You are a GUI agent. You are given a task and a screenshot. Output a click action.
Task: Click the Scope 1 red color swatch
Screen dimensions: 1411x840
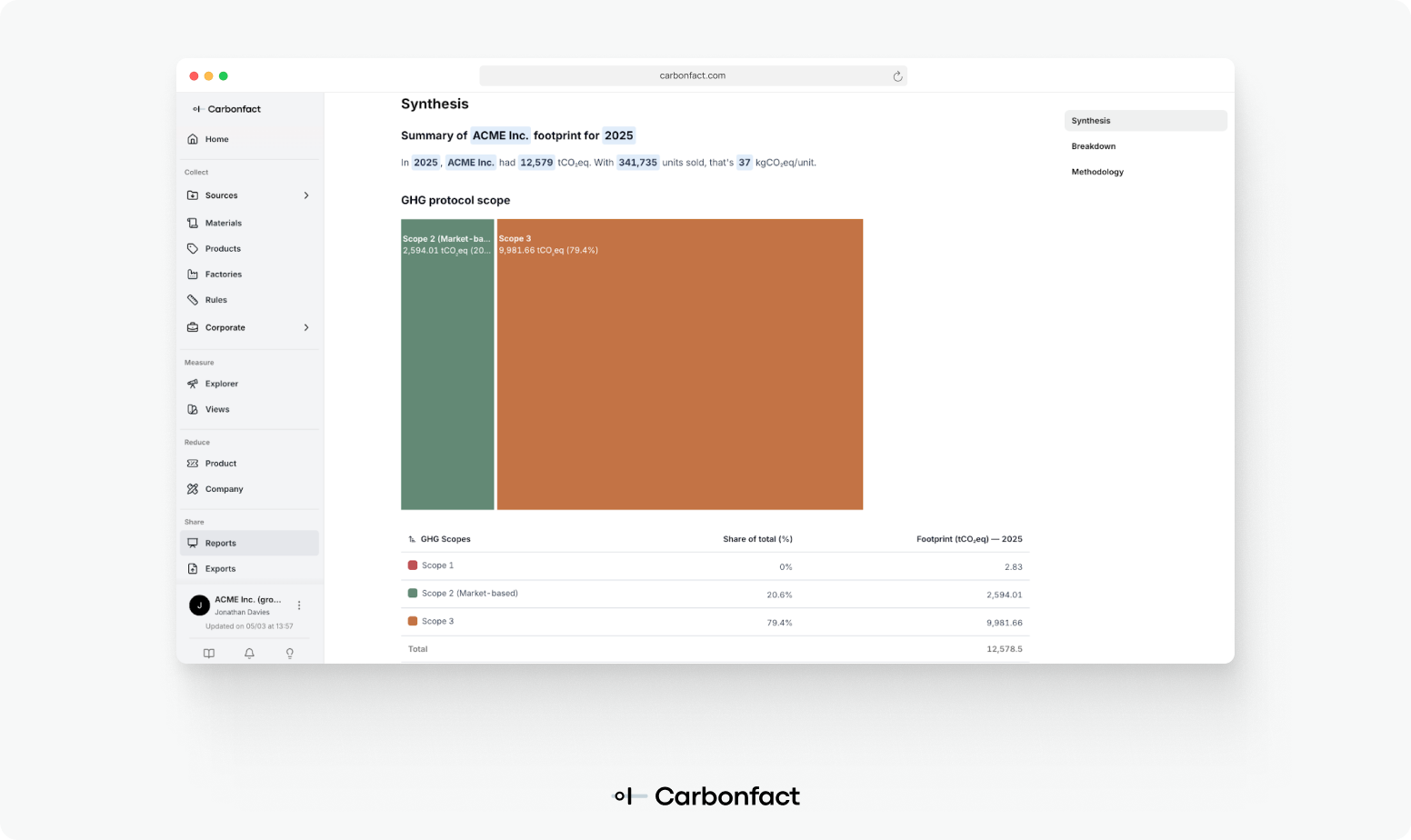coord(413,565)
